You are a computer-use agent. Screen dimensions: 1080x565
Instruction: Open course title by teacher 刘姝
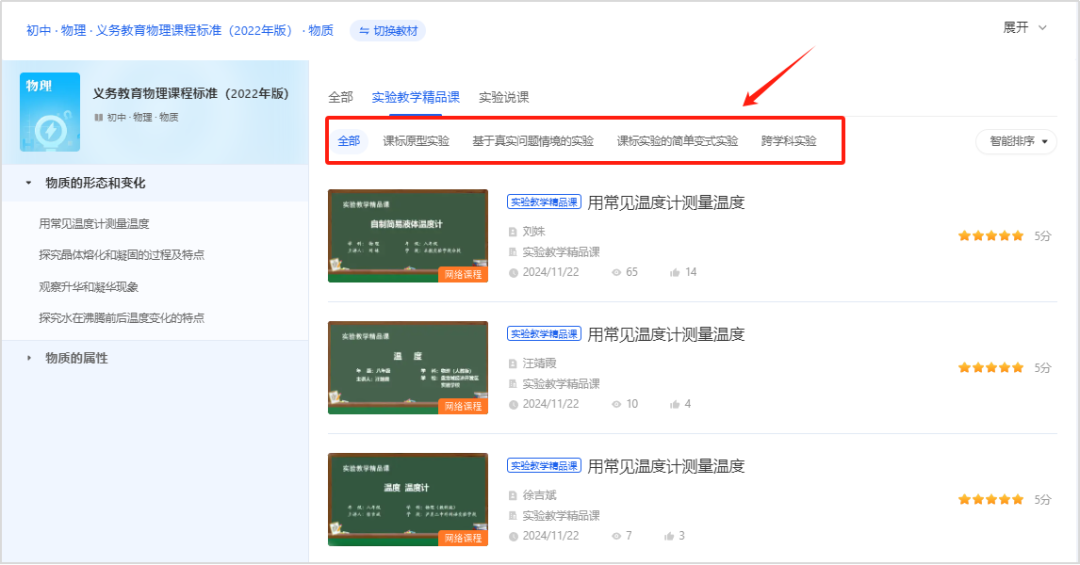665,203
